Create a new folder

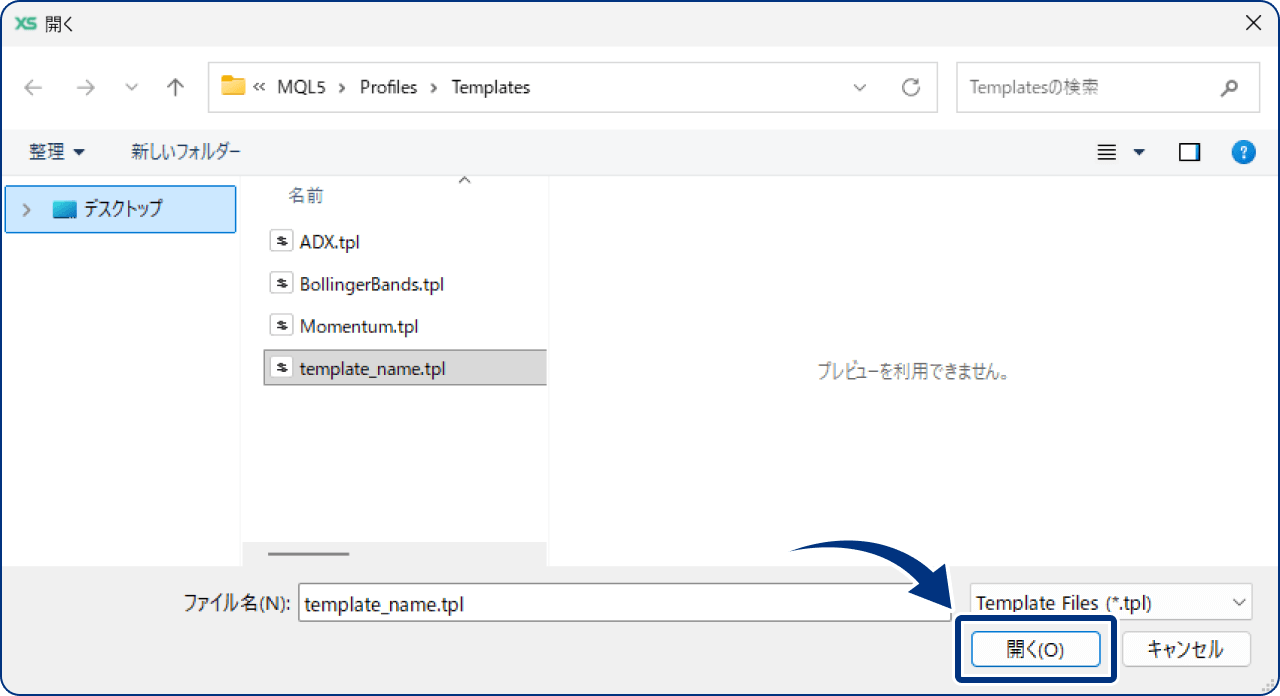pyautogui.click(x=186, y=152)
